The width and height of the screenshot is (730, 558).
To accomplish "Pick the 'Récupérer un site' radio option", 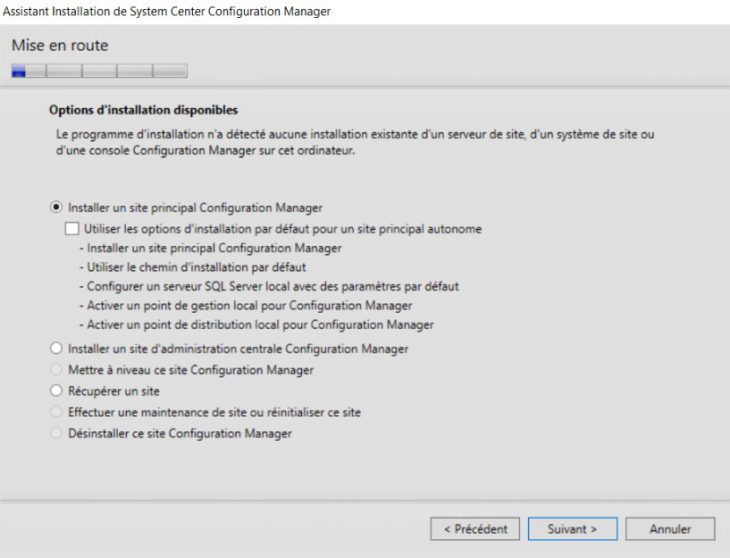I will click(55, 391).
